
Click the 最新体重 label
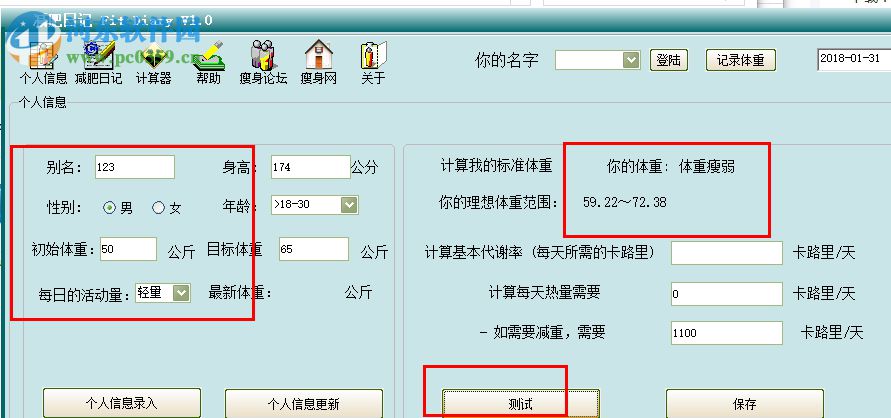240,293
